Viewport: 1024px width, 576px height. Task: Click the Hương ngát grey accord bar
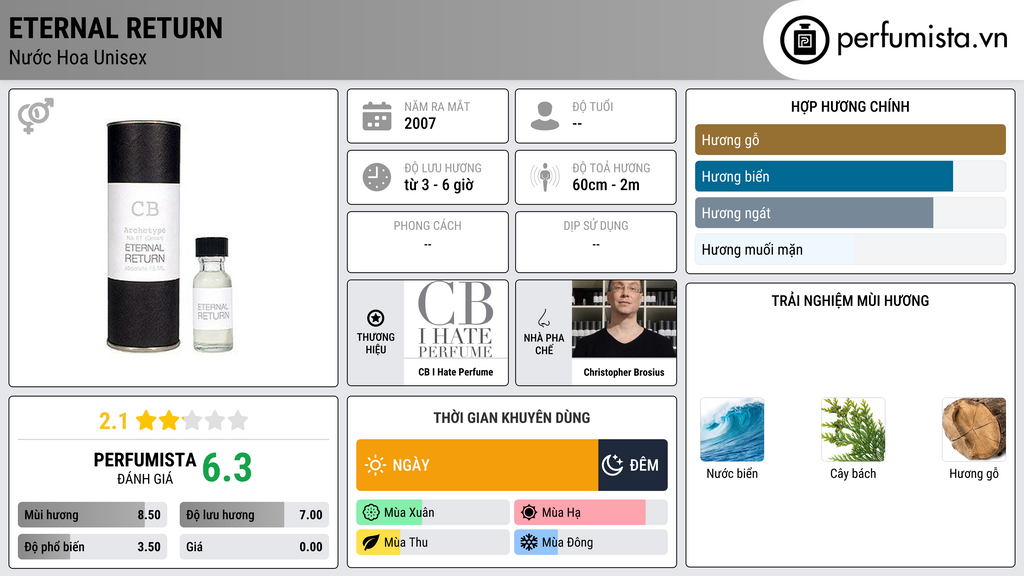[x=850, y=213]
